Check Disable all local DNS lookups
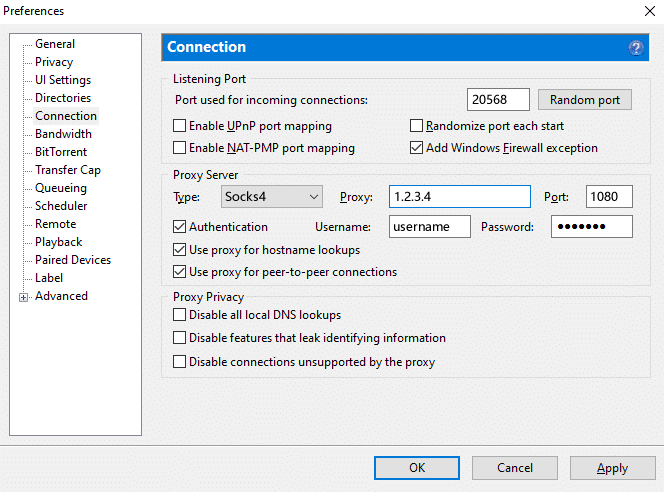664x492 pixels. coord(180,315)
